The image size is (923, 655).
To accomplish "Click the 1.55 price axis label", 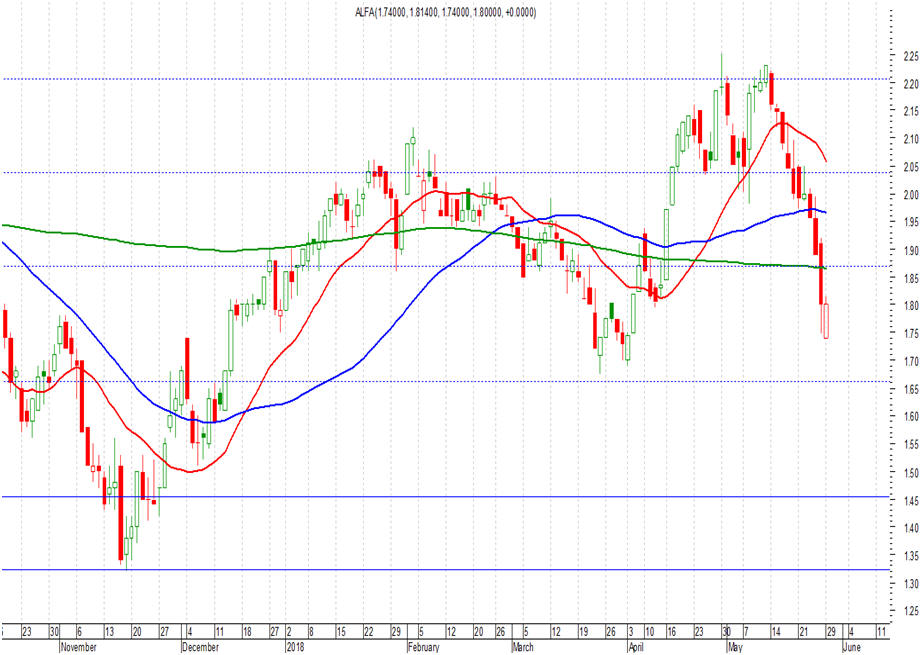I will pos(911,445).
